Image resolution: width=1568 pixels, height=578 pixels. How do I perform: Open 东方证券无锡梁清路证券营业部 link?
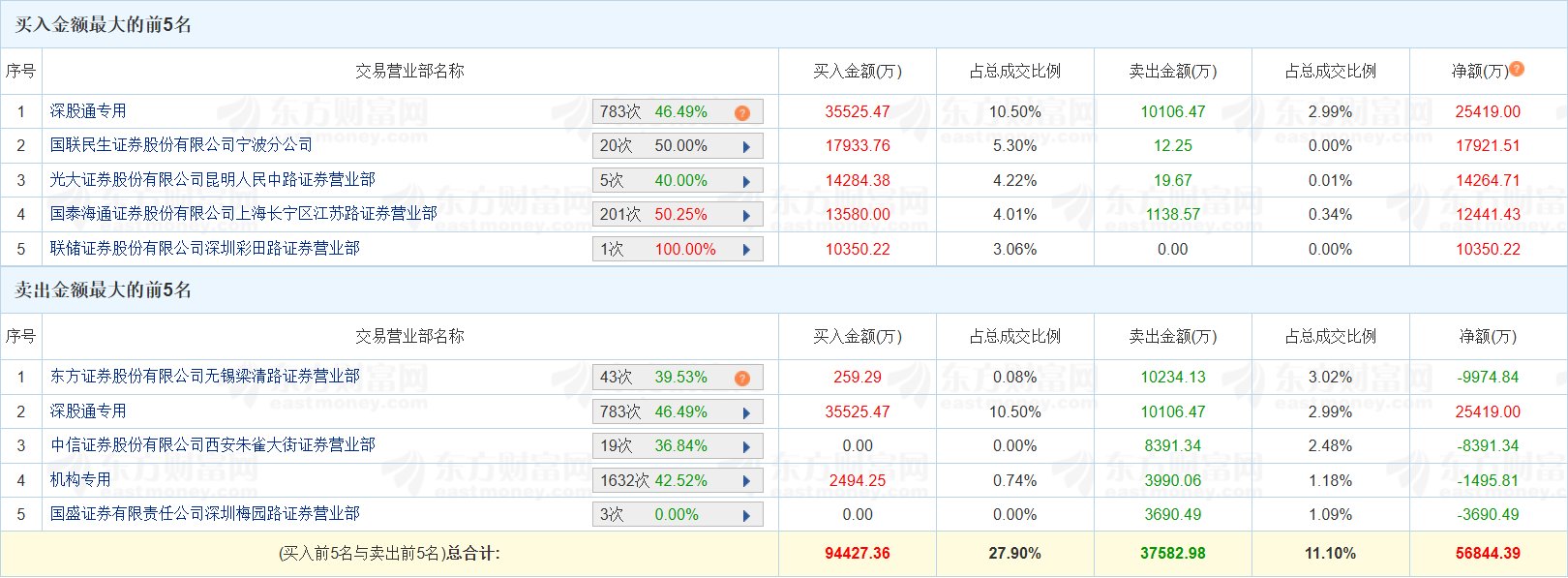coord(204,377)
